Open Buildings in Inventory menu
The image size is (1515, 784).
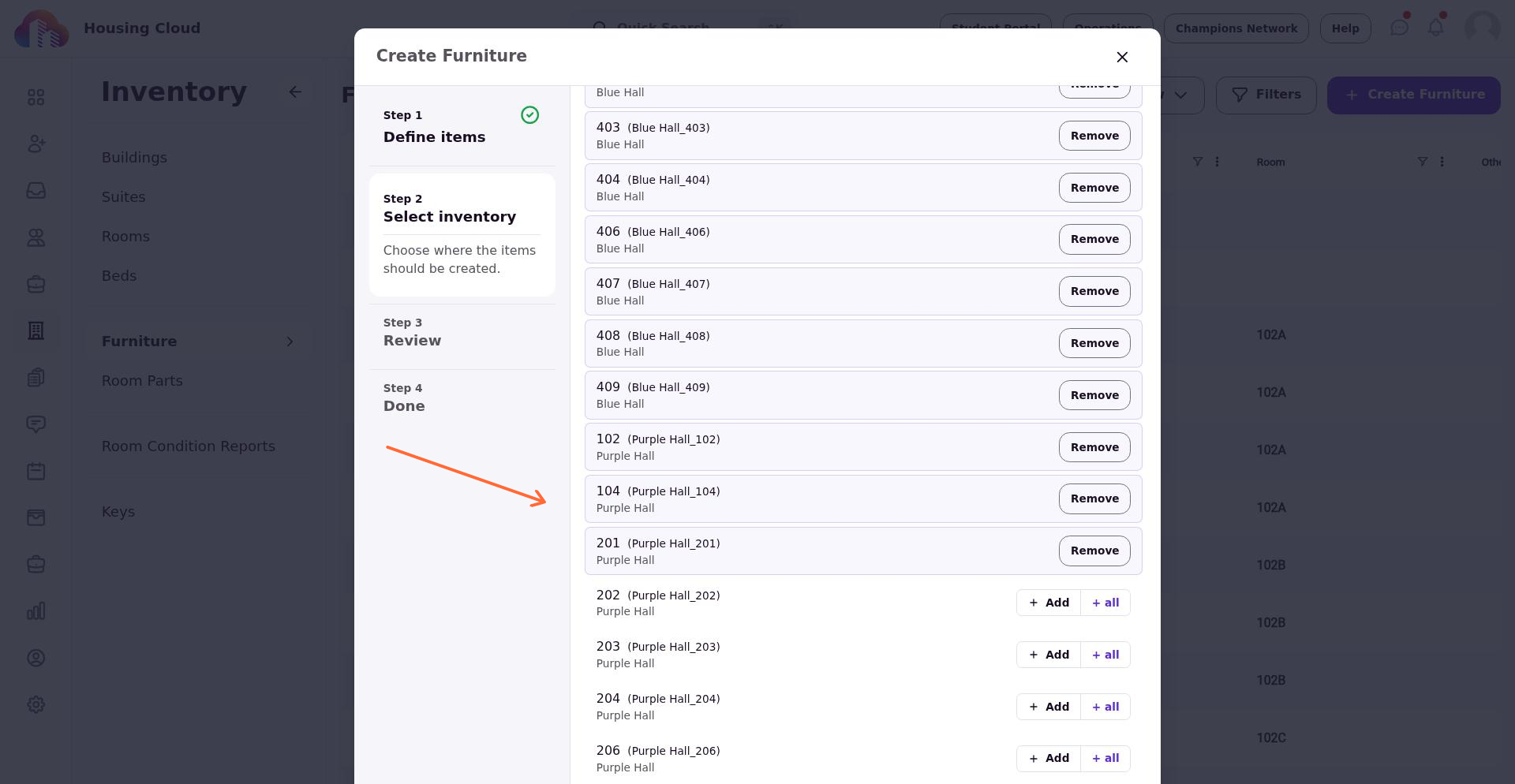click(x=134, y=157)
